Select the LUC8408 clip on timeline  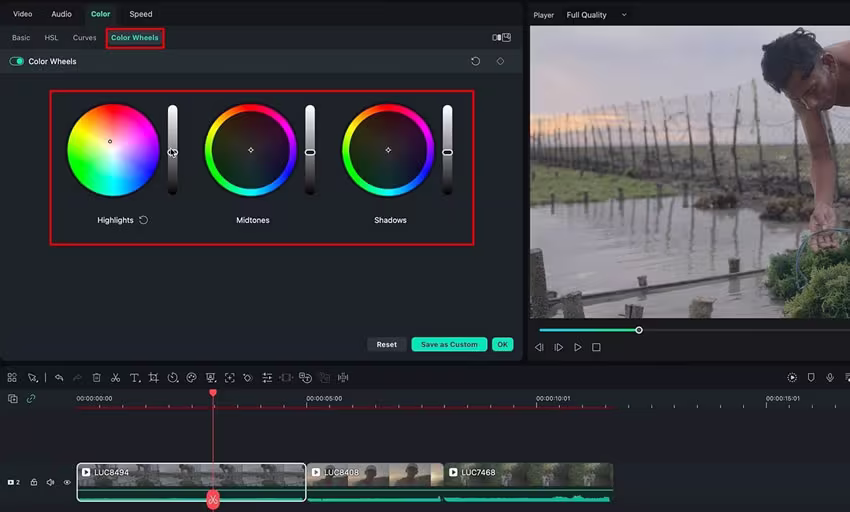click(375, 482)
